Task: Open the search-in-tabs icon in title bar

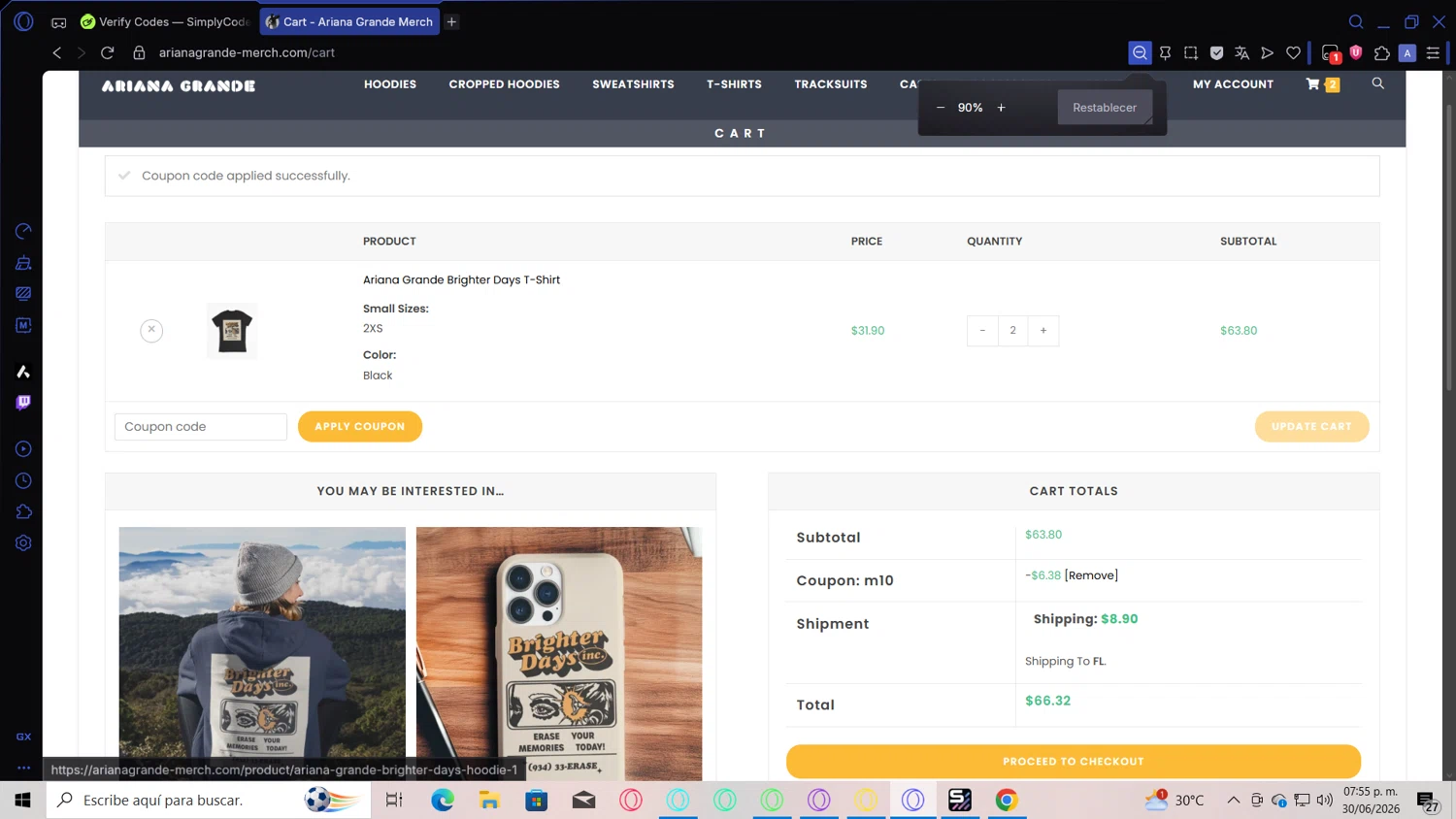Action: point(1356,21)
